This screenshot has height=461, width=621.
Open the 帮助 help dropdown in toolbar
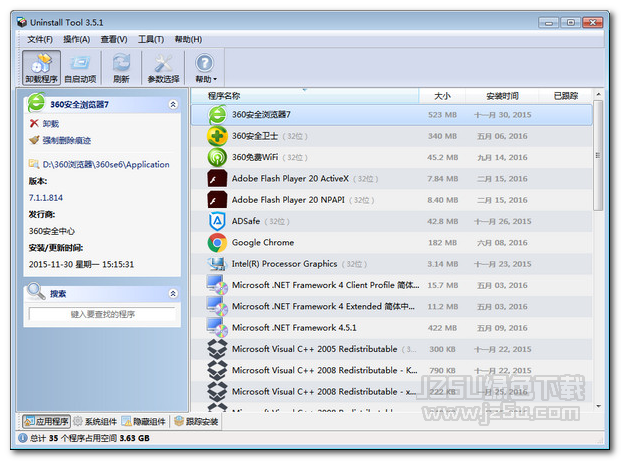click(x=205, y=68)
